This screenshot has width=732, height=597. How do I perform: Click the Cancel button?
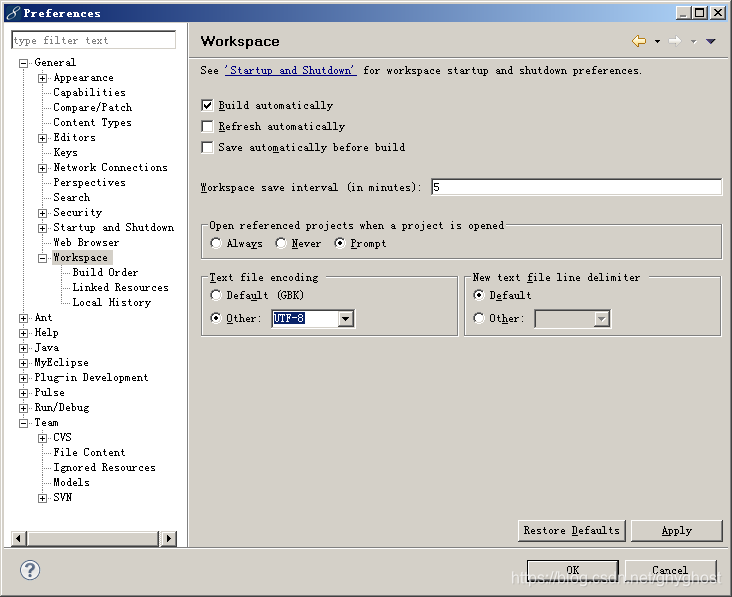670,570
